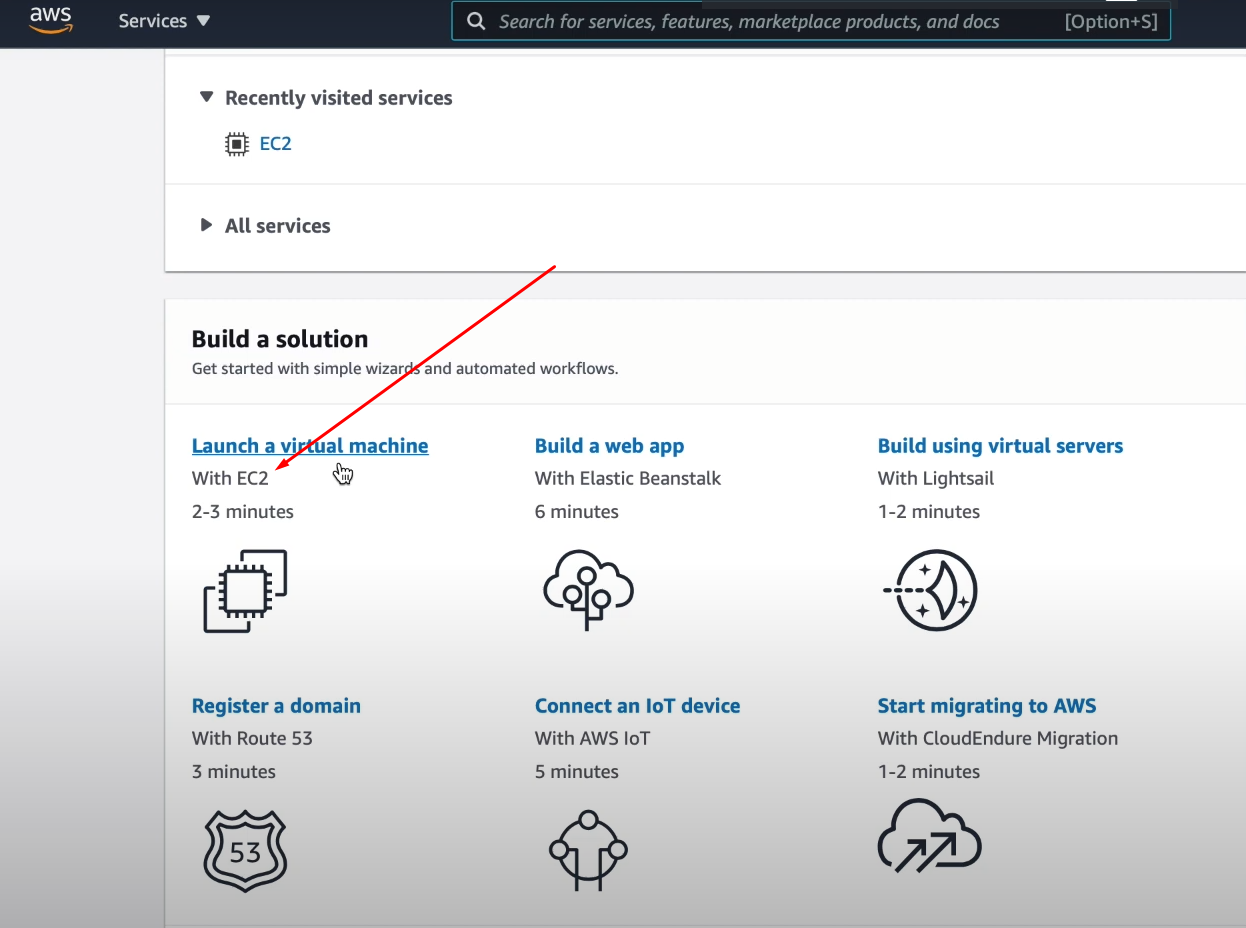Click the With EC2 text
This screenshot has height=928, width=1246.
[x=230, y=478]
